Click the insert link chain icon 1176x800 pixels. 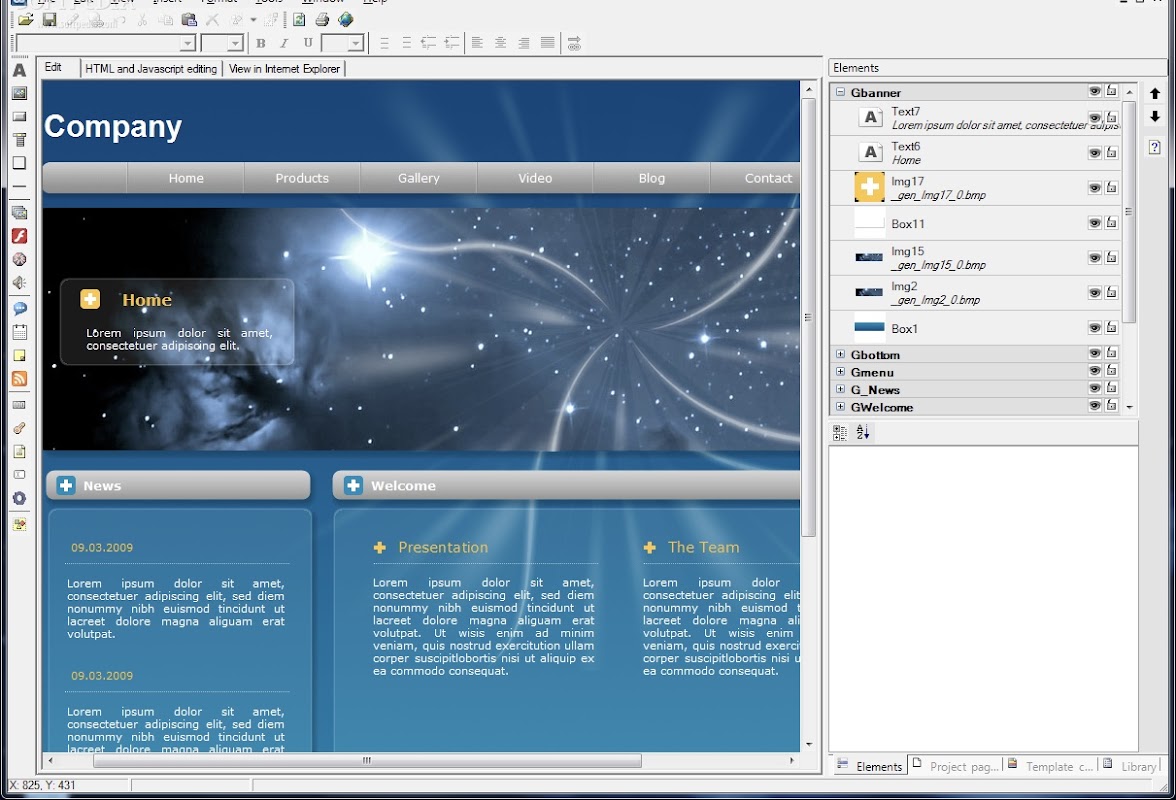pyautogui.click(x=574, y=43)
